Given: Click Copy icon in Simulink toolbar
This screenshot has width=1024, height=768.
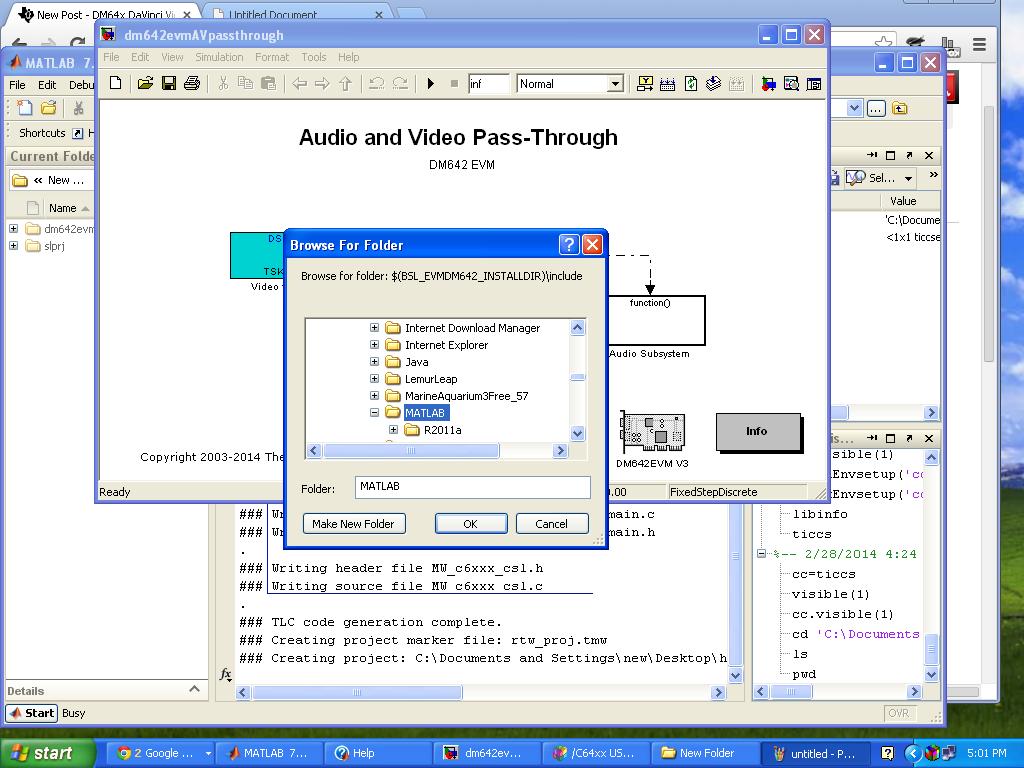Looking at the screenshot, I should [245, 83].
